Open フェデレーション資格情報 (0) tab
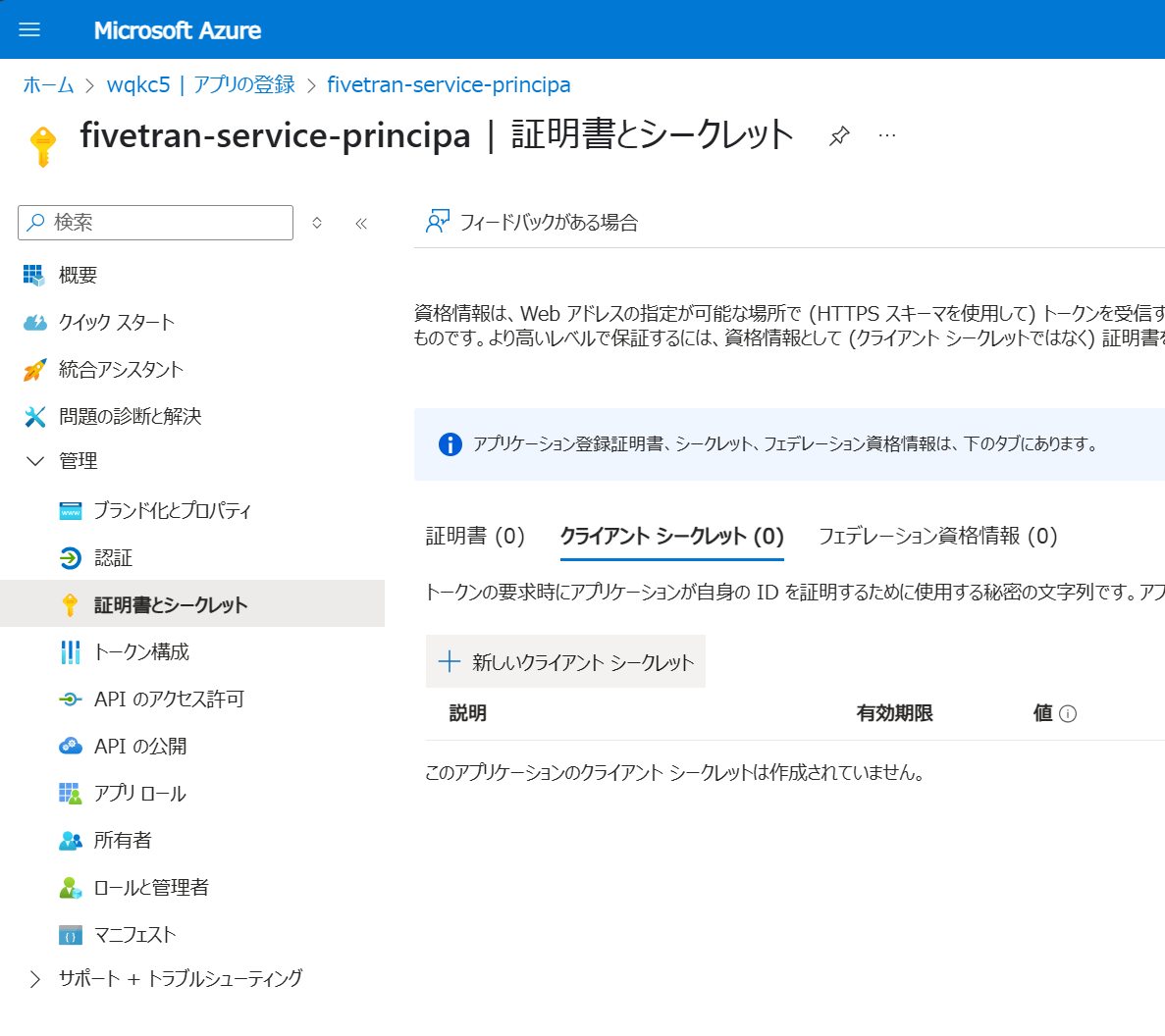 point(937,537)
